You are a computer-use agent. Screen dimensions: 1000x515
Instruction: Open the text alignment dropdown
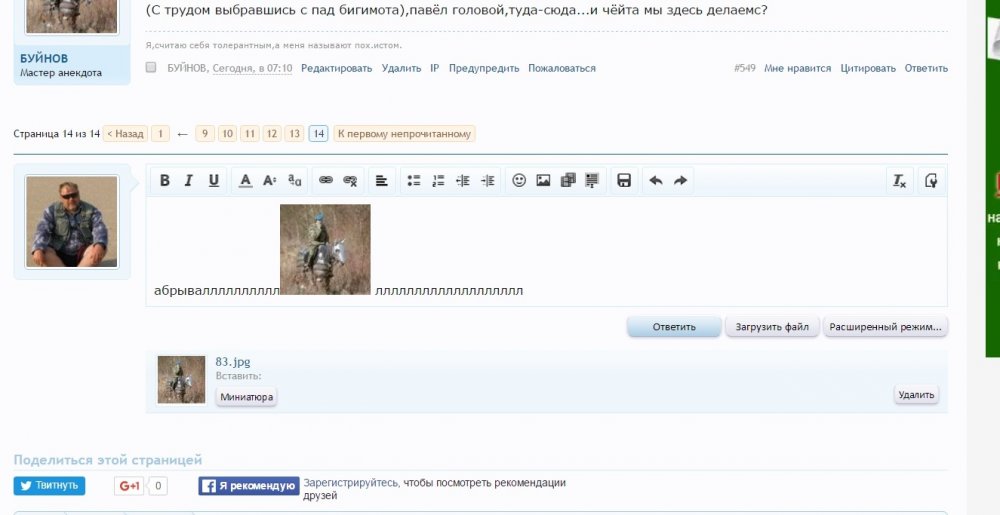(381, 181)
